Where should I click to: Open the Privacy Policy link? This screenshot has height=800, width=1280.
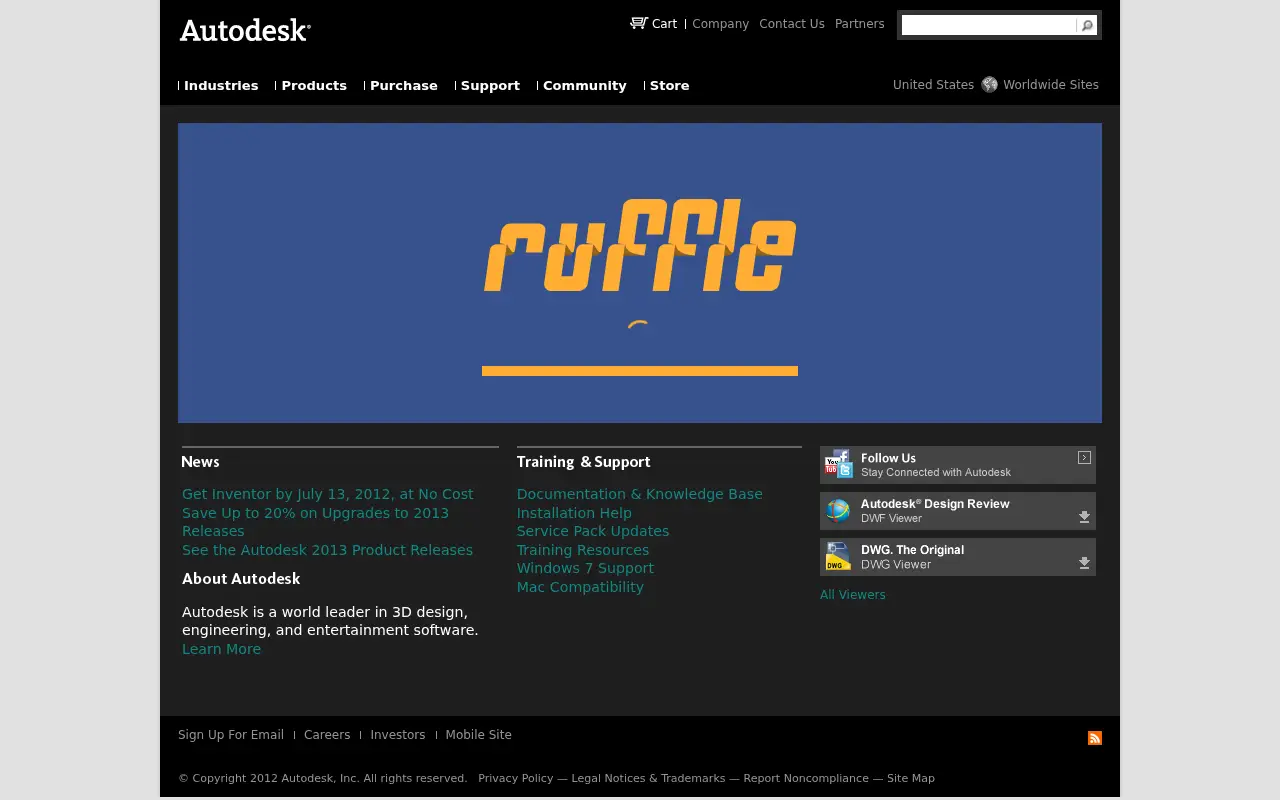[516, 778]
